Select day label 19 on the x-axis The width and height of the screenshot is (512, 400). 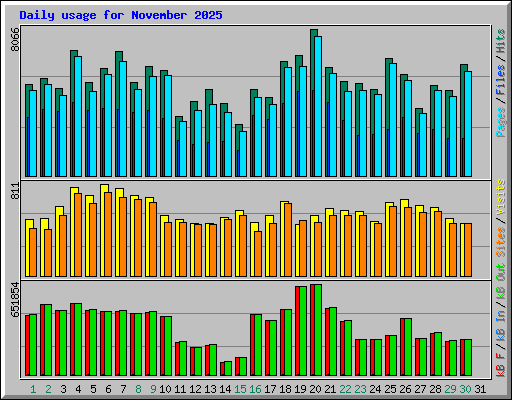tap(300, 389)
